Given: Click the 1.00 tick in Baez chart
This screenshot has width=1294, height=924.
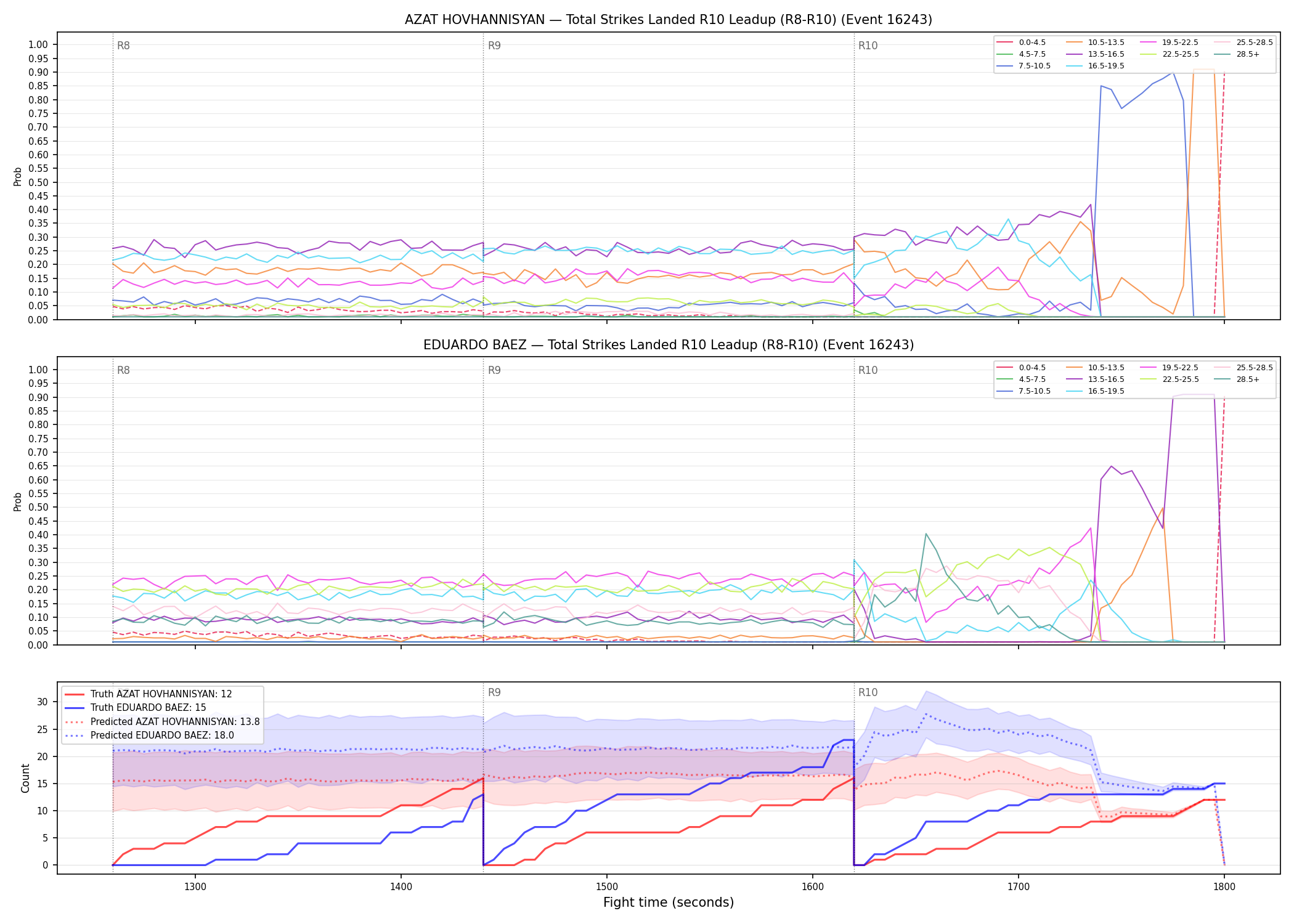Looking at the screenshot, I should pyautogui.click(x=38, y=370).
